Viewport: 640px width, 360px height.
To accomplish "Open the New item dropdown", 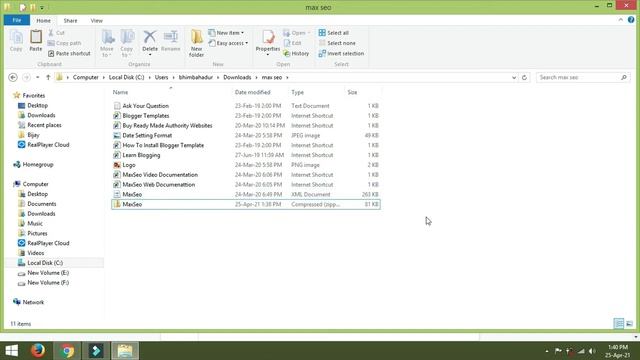I will point(226,33).
